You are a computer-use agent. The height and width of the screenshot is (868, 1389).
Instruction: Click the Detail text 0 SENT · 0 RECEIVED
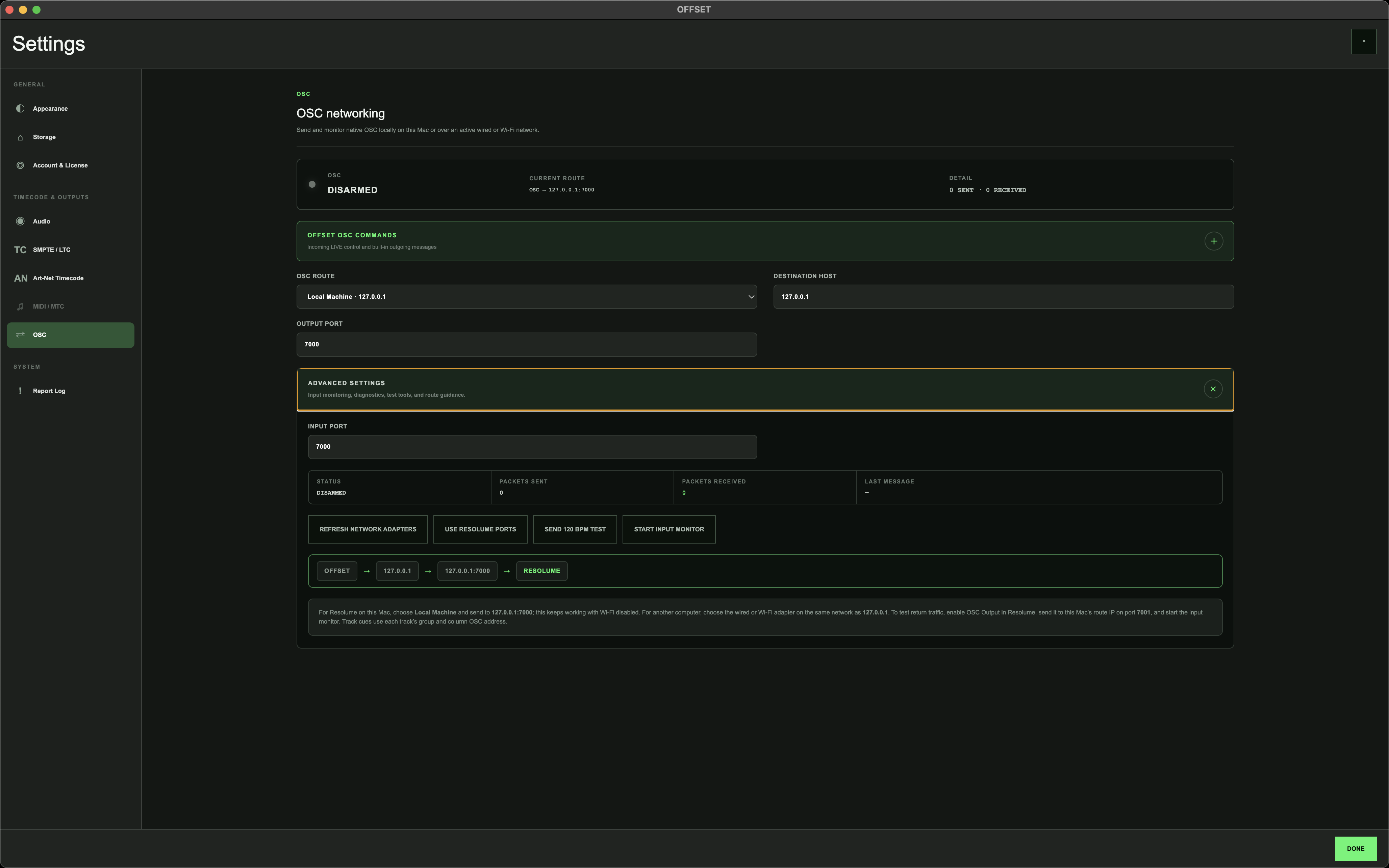point(988,190)
